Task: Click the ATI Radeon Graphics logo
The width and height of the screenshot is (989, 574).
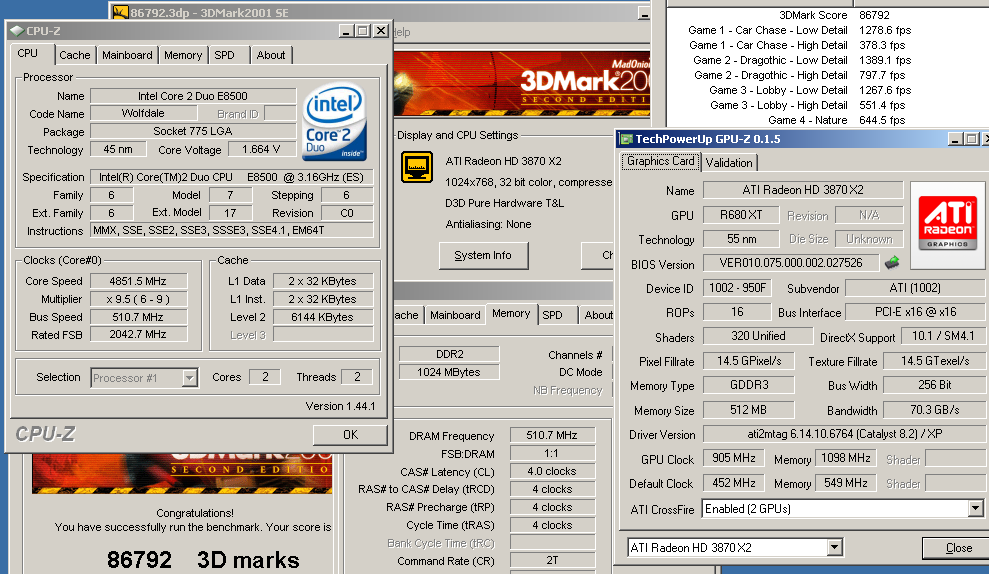Action: tap(947, 223)
